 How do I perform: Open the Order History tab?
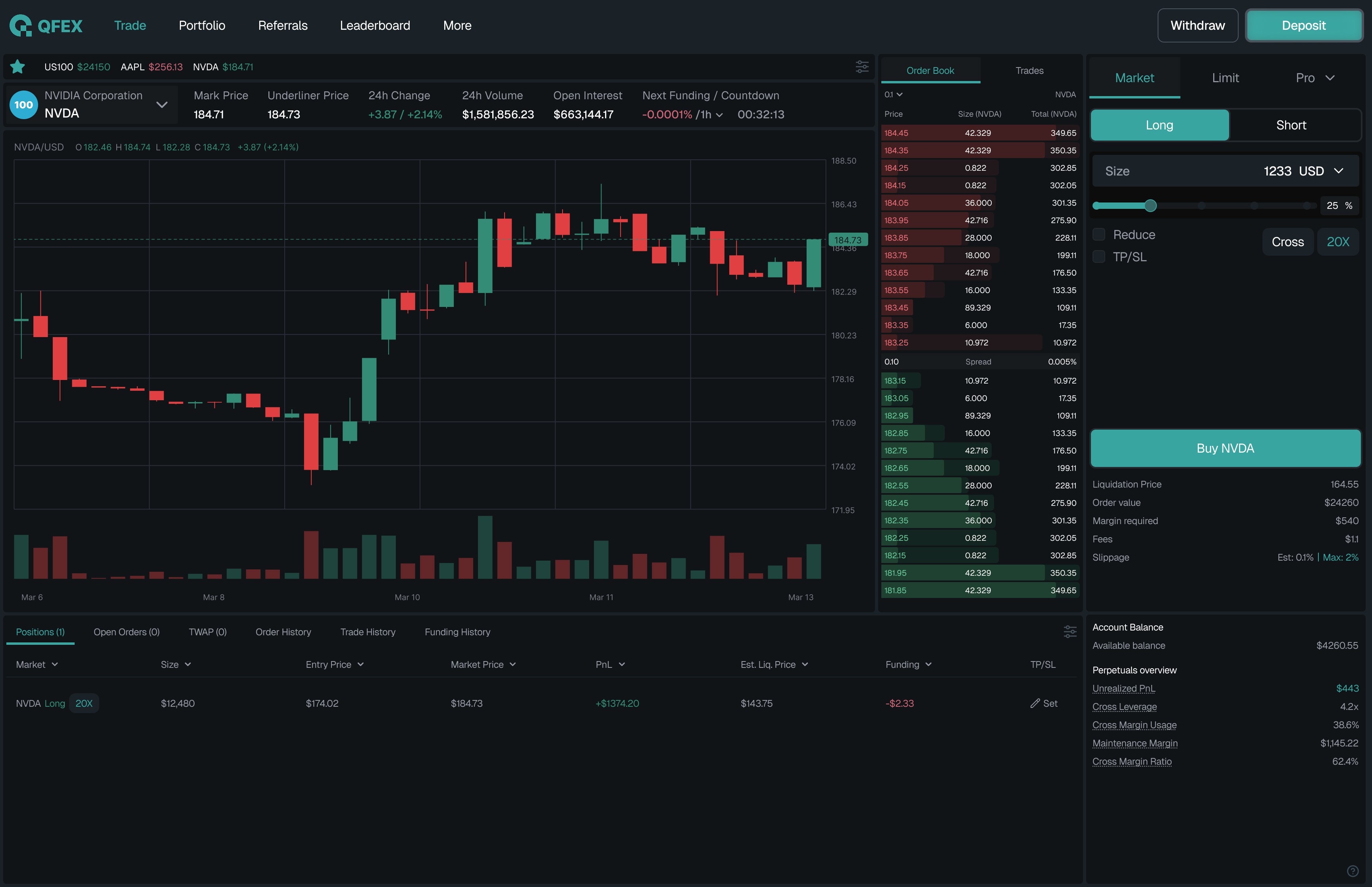coord(283,632)
